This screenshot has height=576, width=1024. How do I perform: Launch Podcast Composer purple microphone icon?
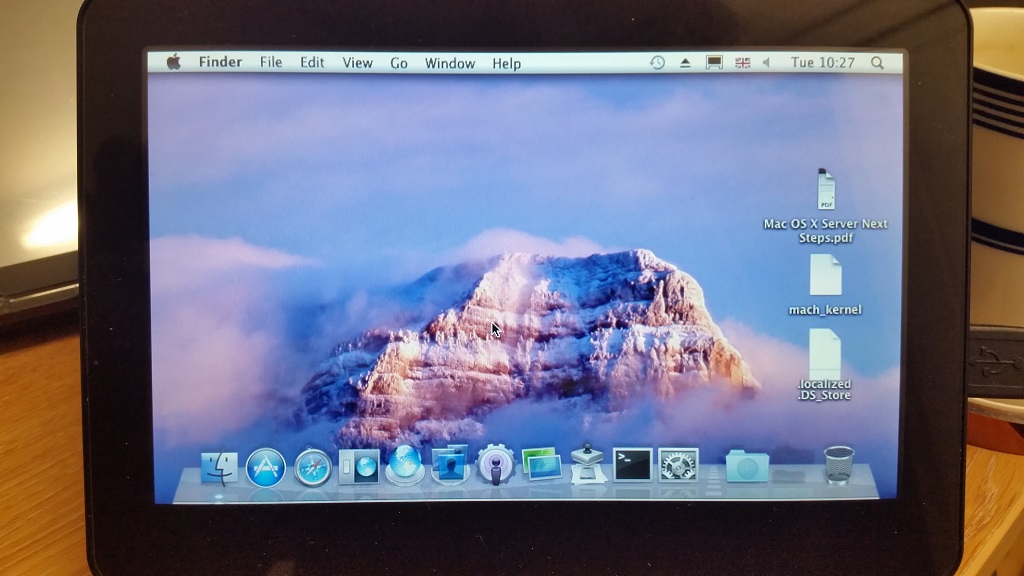click(x=496, y=465)
